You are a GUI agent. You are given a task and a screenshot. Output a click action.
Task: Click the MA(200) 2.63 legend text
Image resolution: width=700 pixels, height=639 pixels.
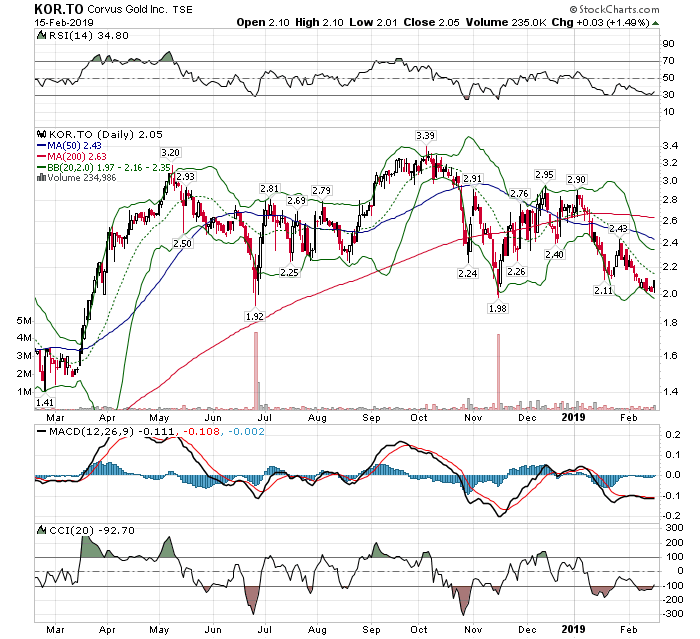[x=77, y=156]
